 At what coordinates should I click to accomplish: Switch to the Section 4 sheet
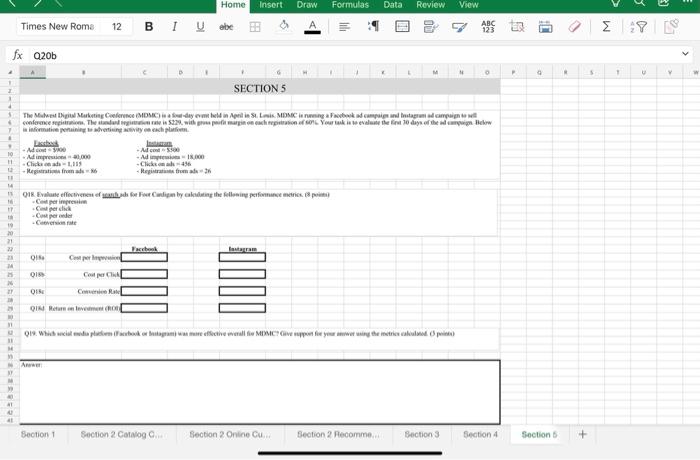coord(480,434)
